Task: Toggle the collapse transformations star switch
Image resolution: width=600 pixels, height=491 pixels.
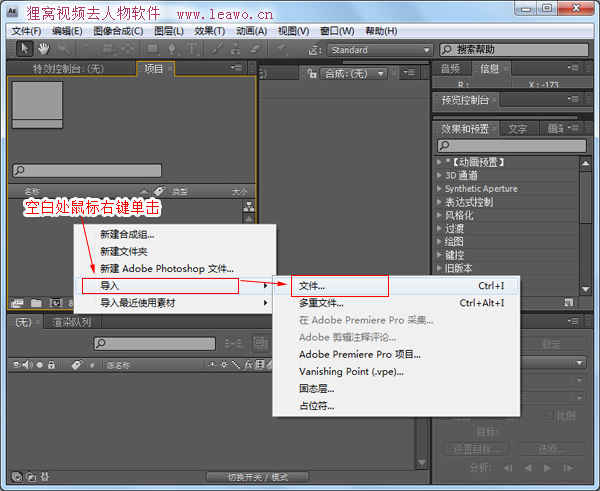Action: click(224, 365)
